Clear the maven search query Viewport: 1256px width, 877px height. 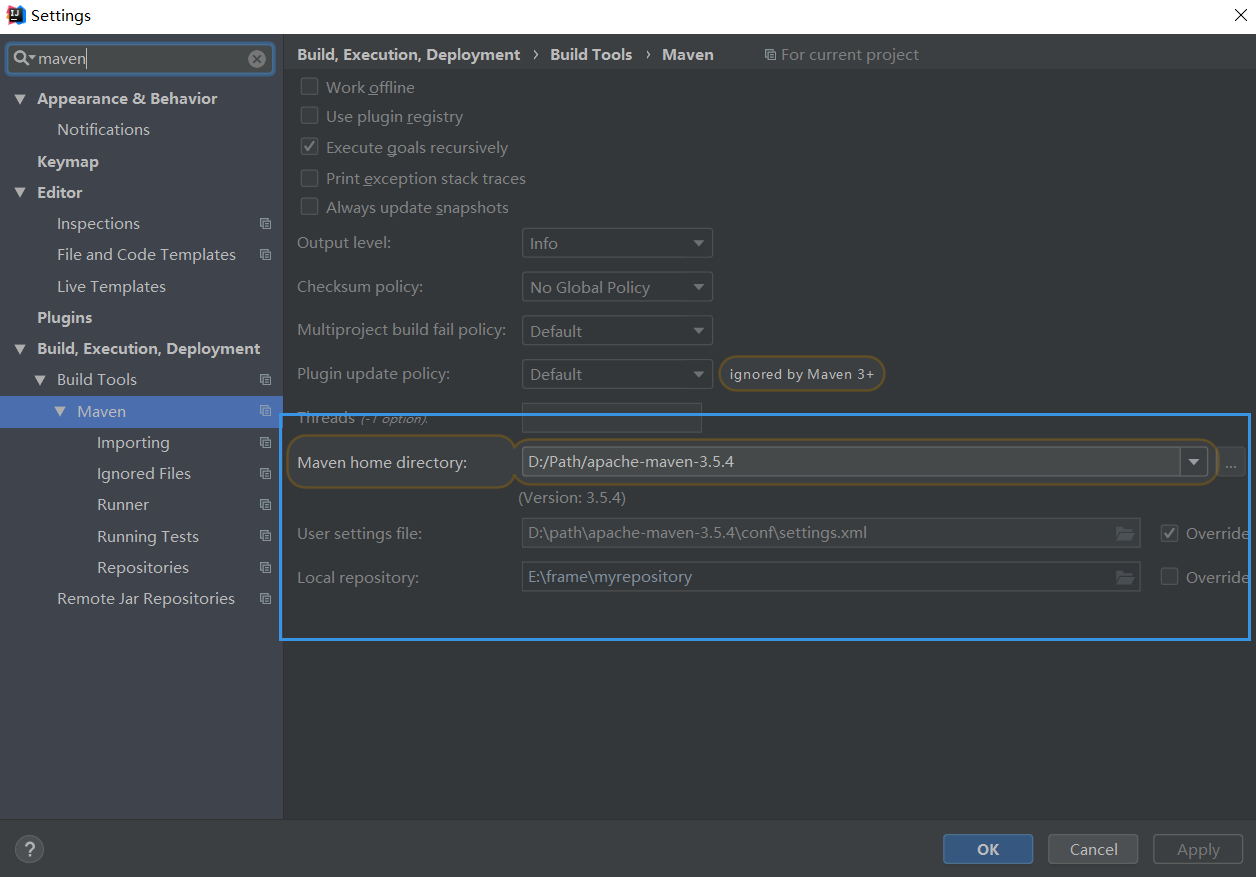point(257,58)
